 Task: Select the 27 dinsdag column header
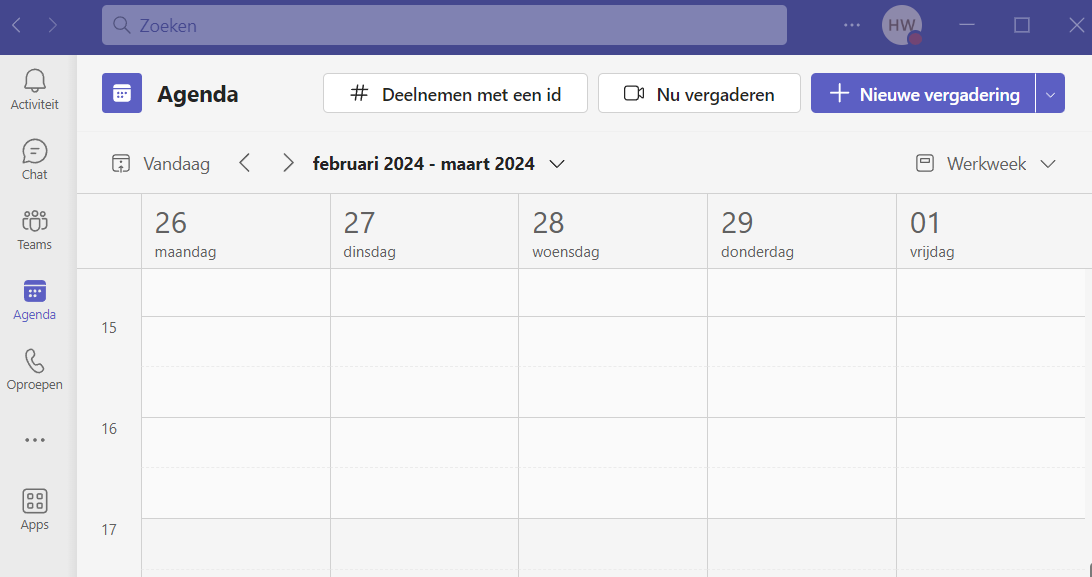click(x=425, y=232)
